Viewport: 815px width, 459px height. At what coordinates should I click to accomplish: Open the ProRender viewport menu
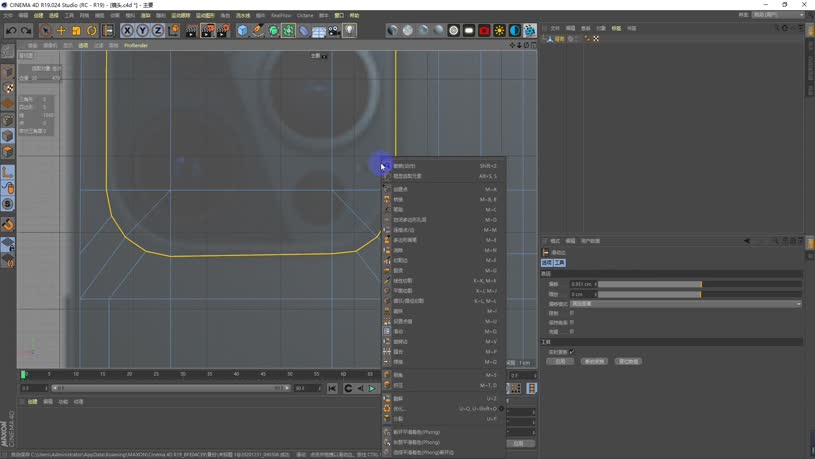click(x=136, y=45)
